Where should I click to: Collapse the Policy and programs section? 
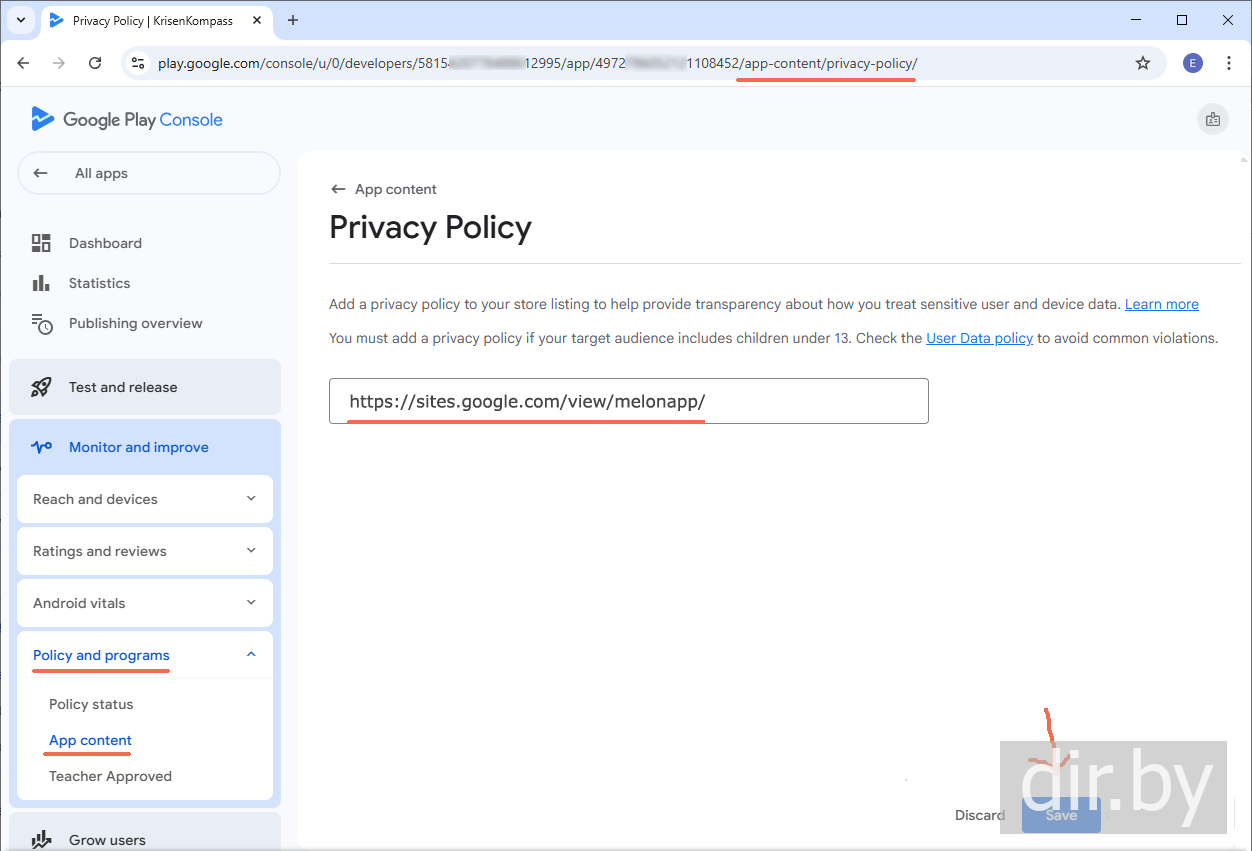(251, 655)
